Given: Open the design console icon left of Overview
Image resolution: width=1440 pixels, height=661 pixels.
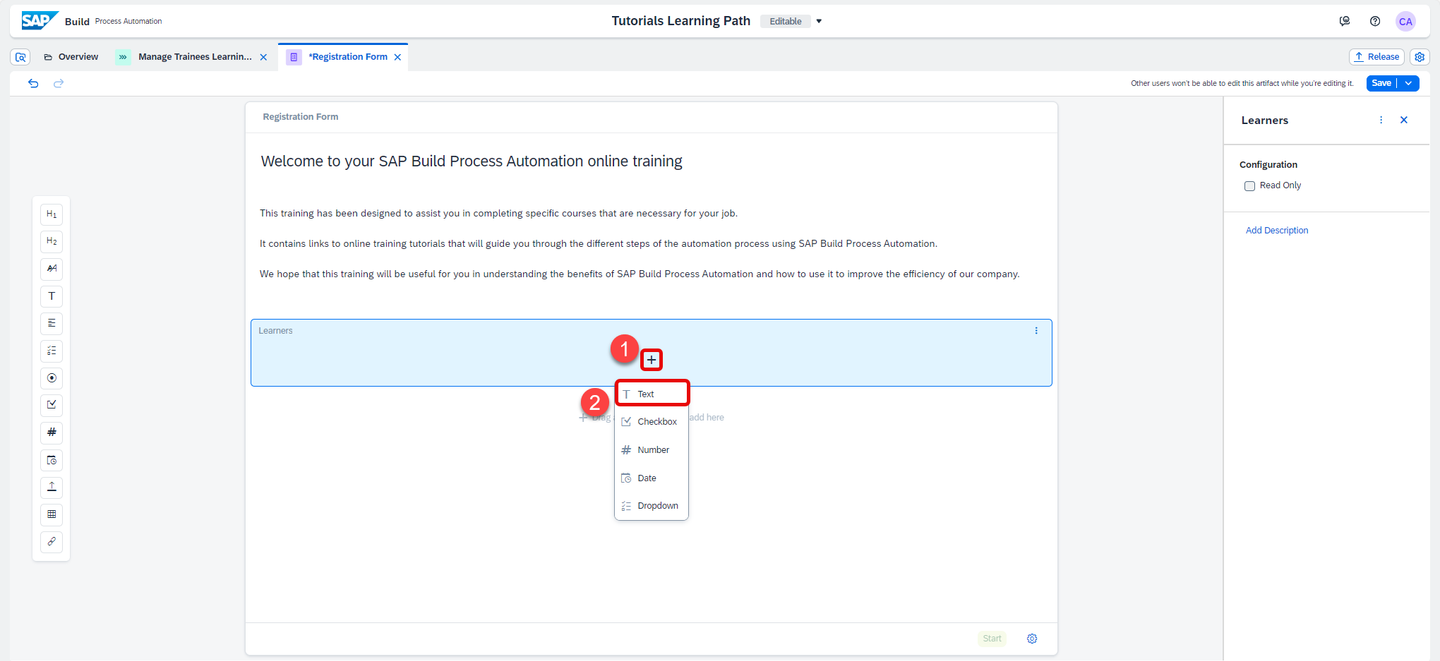Looking at the screenshot, I should click(20, 57).
